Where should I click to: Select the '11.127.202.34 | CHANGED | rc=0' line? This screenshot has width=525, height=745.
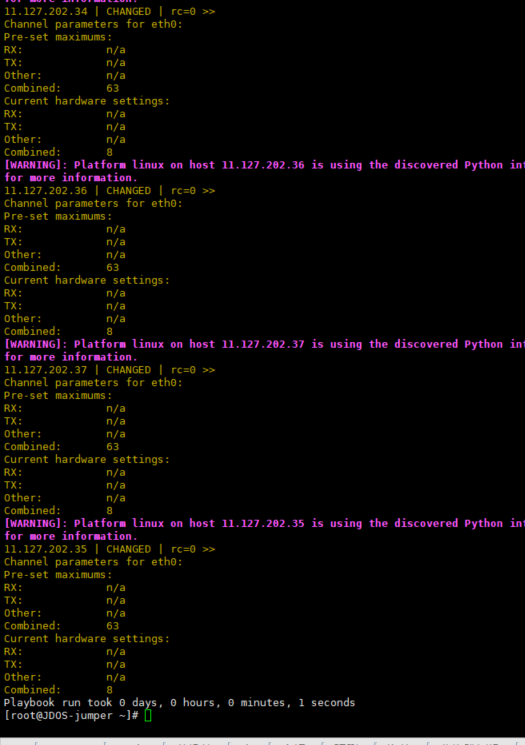click(109, 11)
